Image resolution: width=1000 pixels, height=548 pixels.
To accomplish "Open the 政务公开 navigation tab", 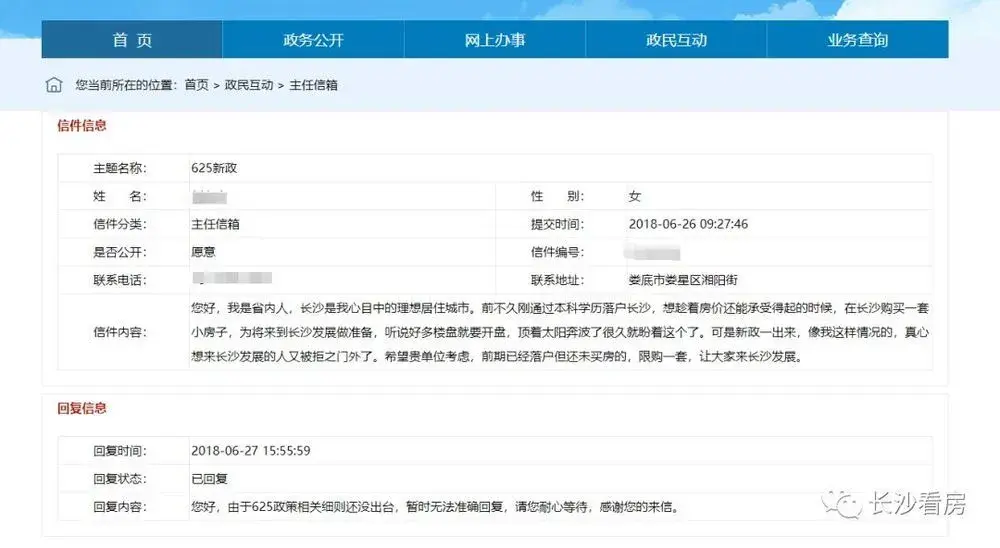I will [313, 40].
